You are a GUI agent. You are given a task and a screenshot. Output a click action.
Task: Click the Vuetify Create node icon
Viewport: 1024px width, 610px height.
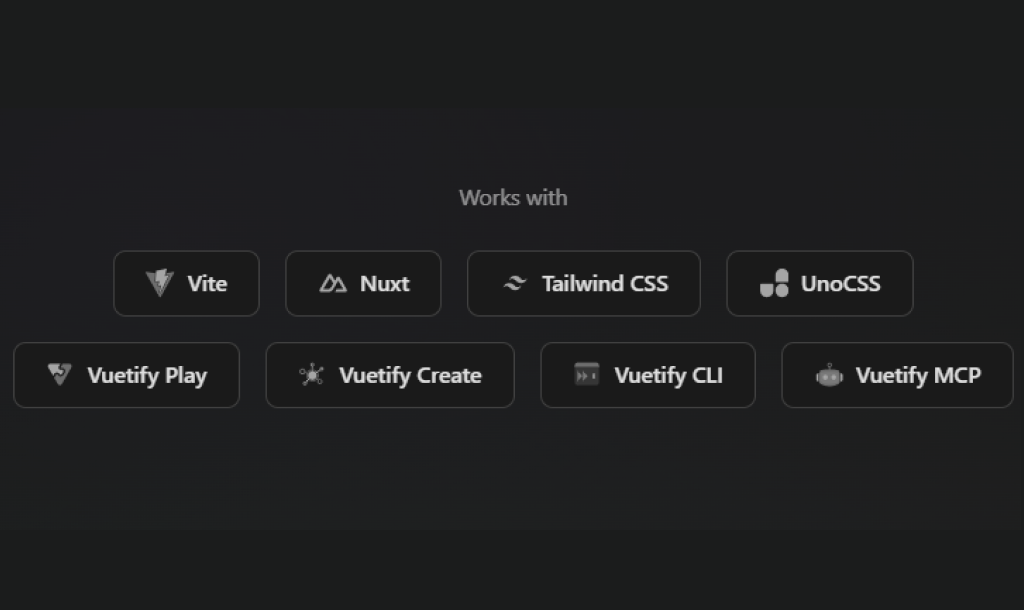[312, 374]
